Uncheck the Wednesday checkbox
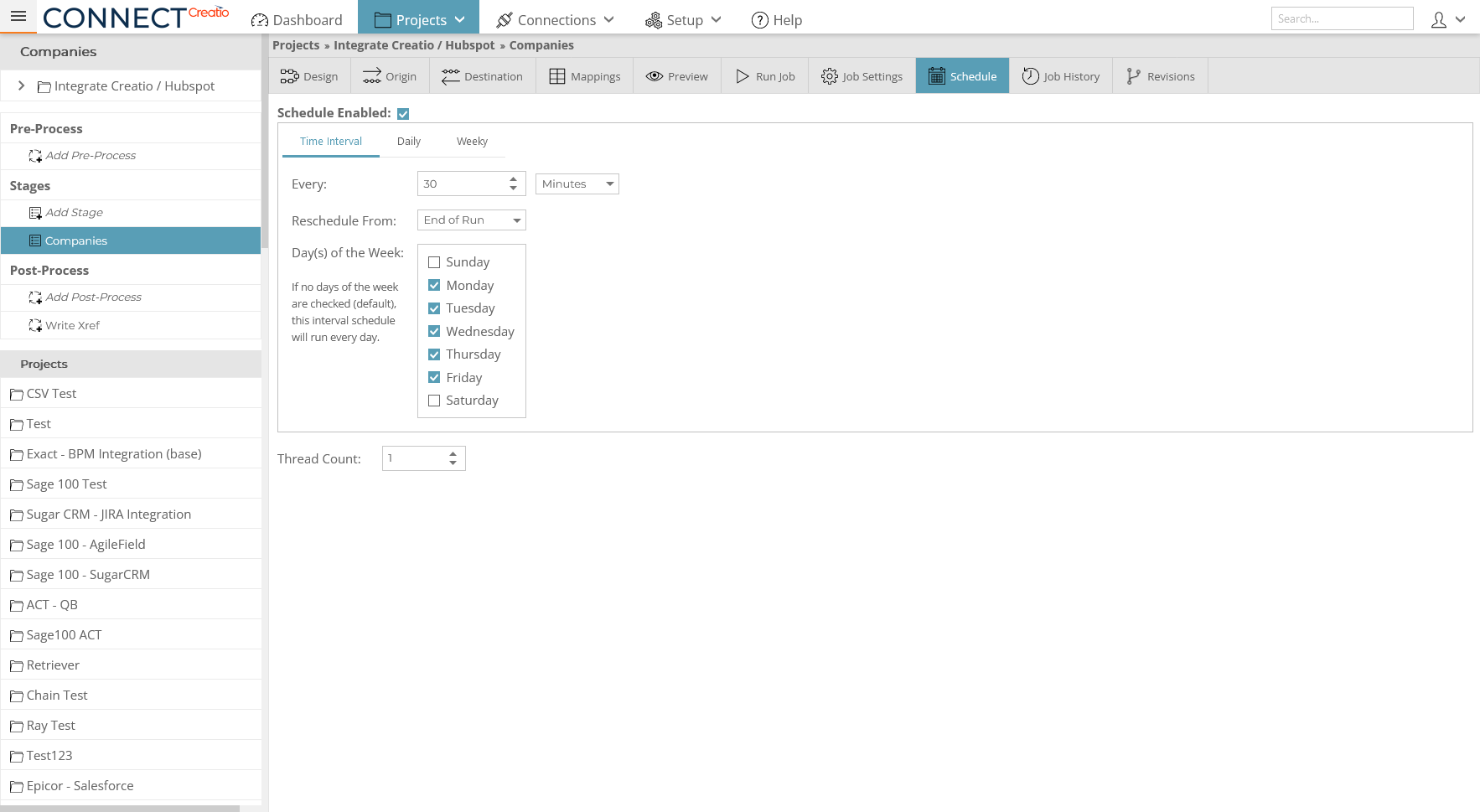The width and height of the screenshot is (1480, 812). tap(434, 331)
